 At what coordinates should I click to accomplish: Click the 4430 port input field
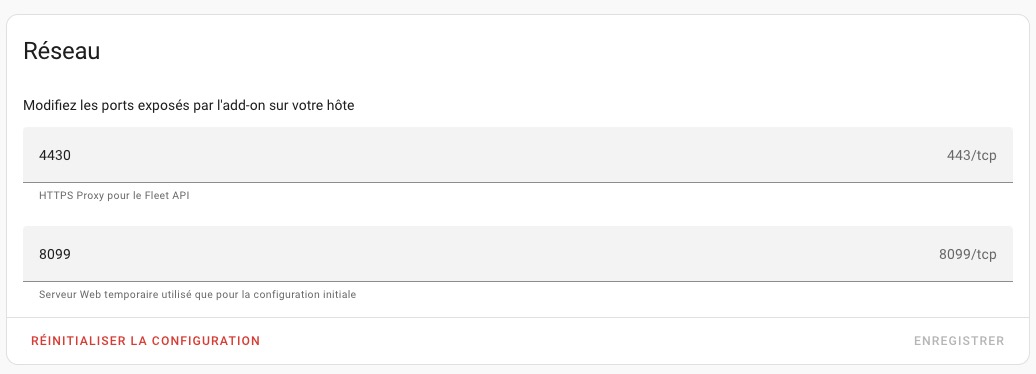[x=518, y=155]
